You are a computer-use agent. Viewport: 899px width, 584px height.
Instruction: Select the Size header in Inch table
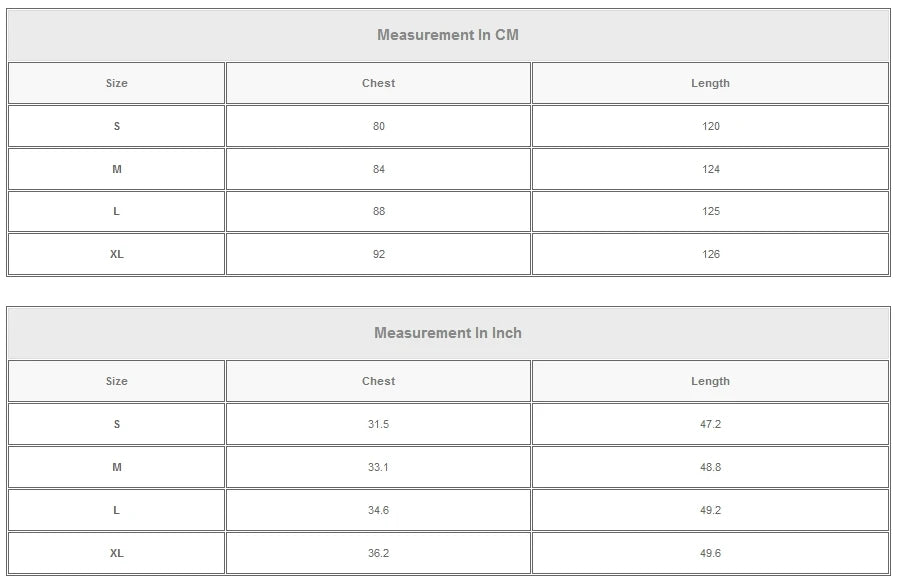pyautogui.click(x=116, y=381)
